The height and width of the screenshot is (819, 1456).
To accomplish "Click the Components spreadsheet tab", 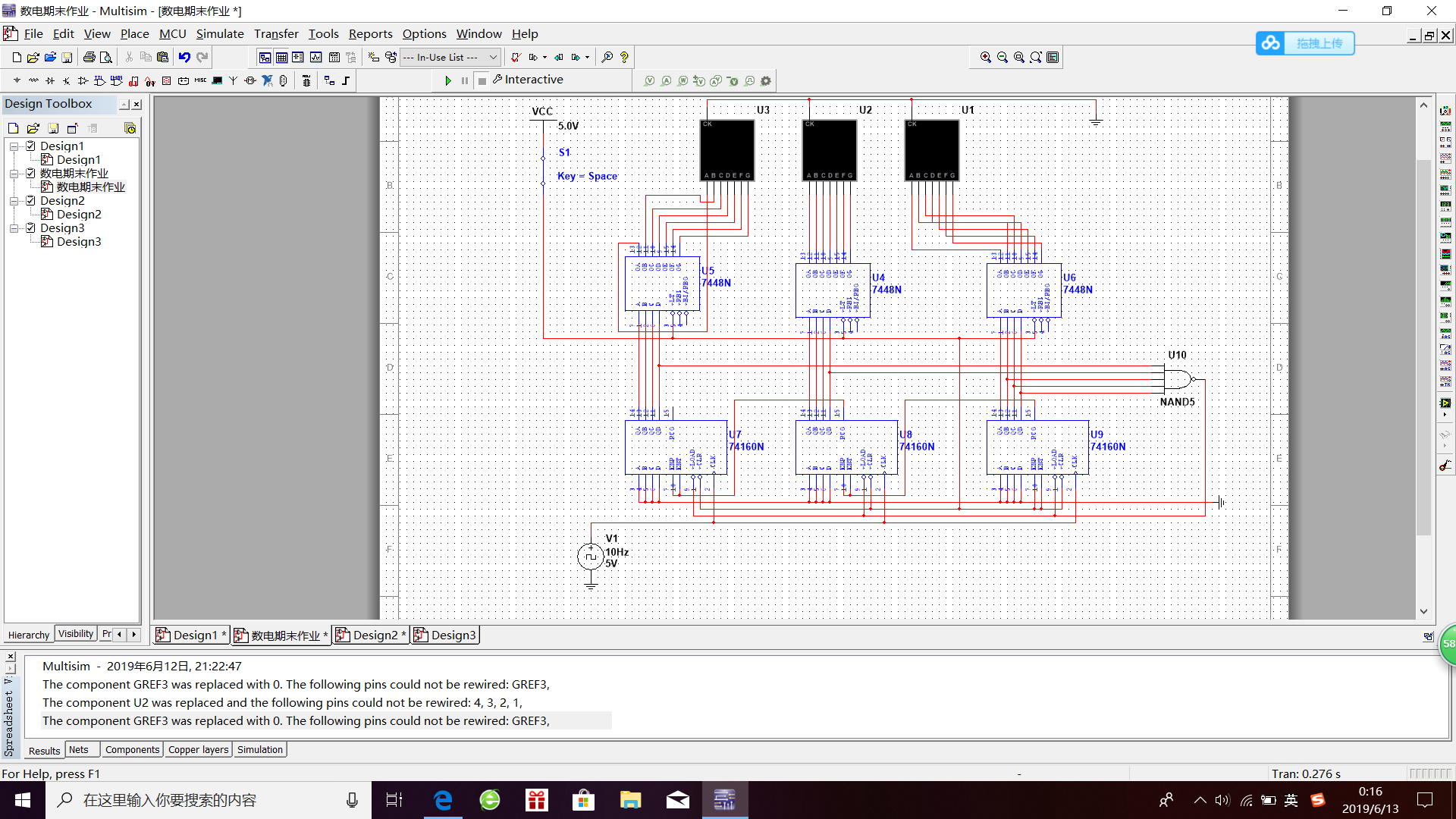I will point(132,749).
